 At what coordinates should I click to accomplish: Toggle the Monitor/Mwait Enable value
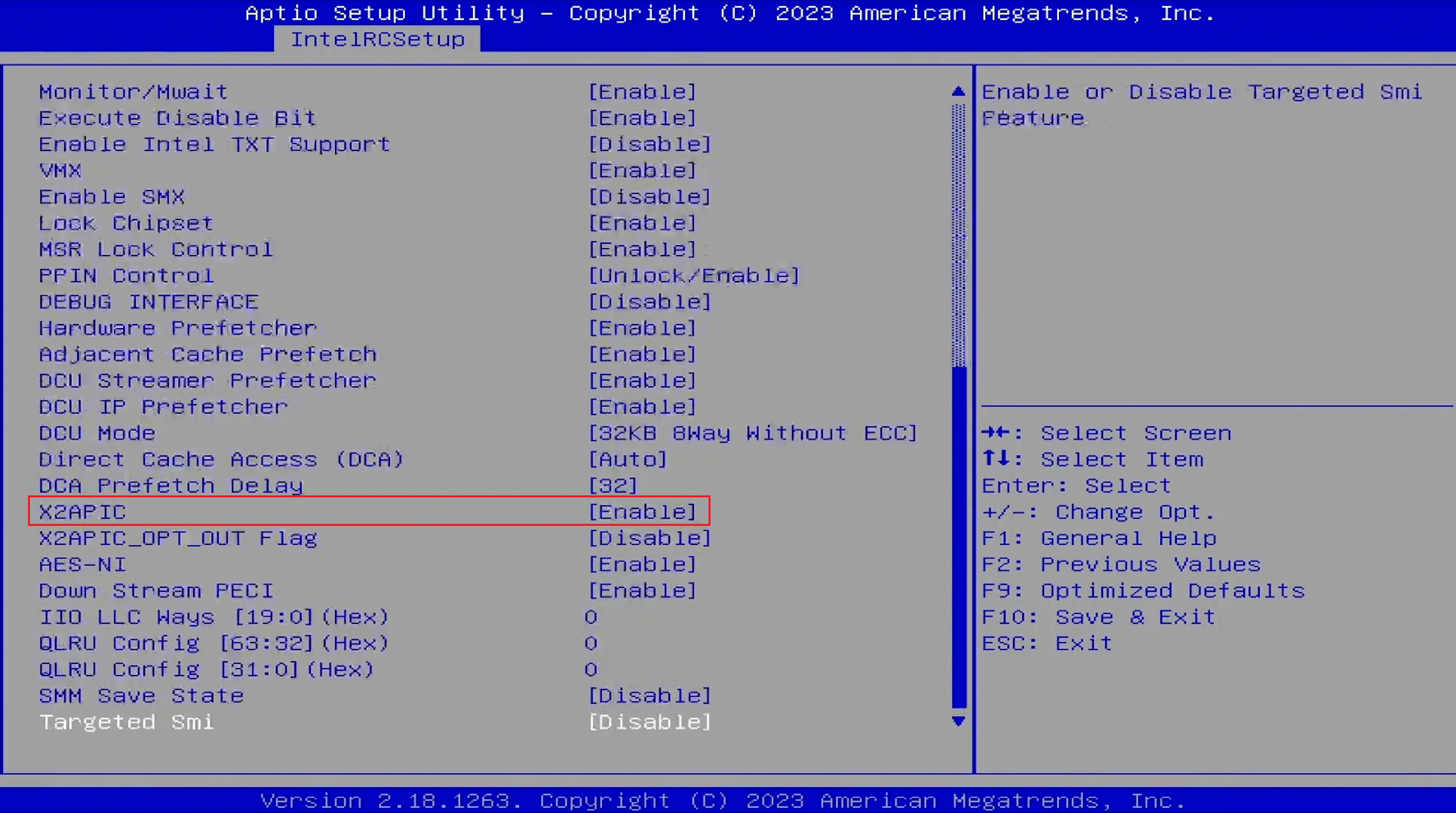(642, 91)
